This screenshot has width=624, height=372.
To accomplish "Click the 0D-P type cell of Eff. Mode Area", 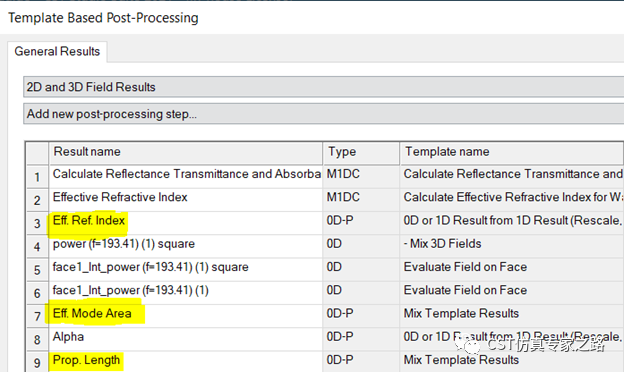I will pos(340,314).
